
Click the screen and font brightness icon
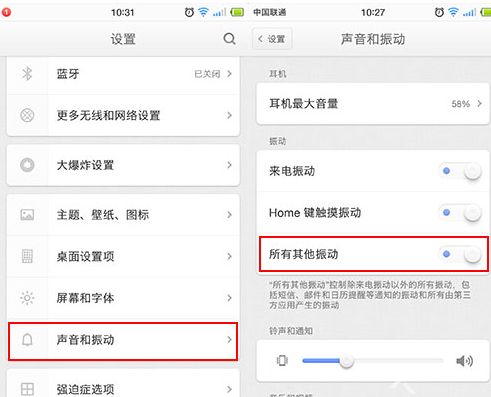tap(27, 298)
